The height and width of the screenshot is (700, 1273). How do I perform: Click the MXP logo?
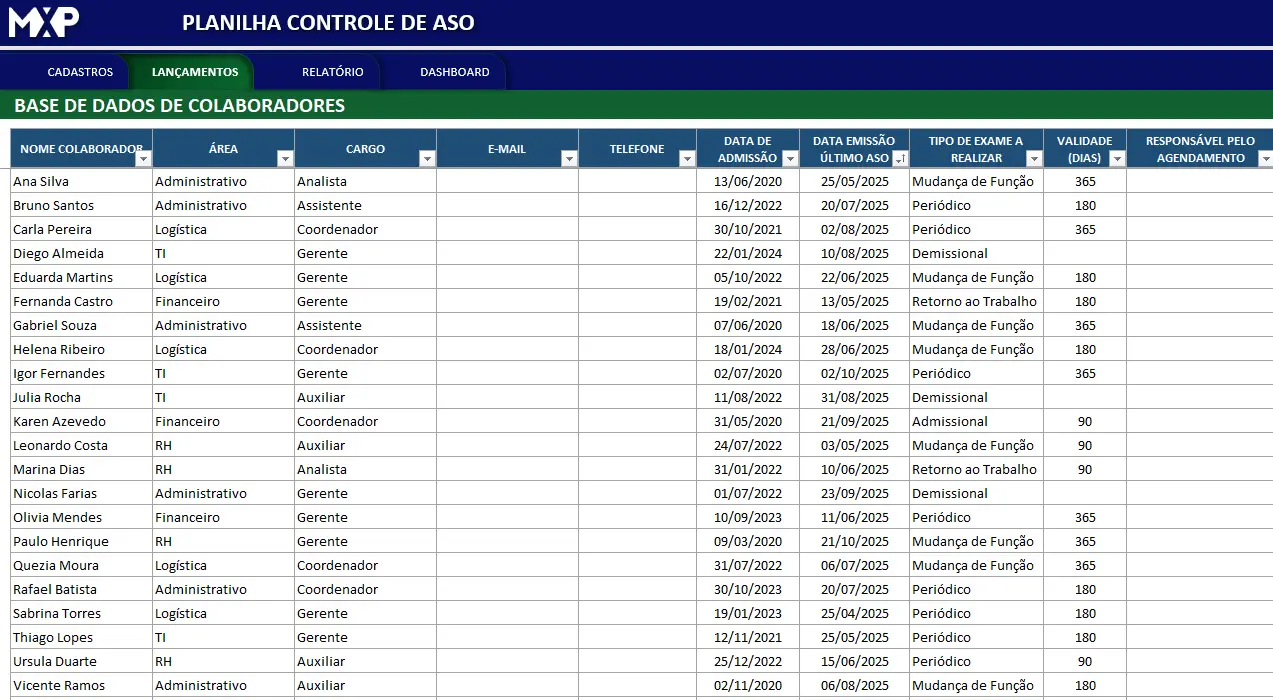click(44, 22)
